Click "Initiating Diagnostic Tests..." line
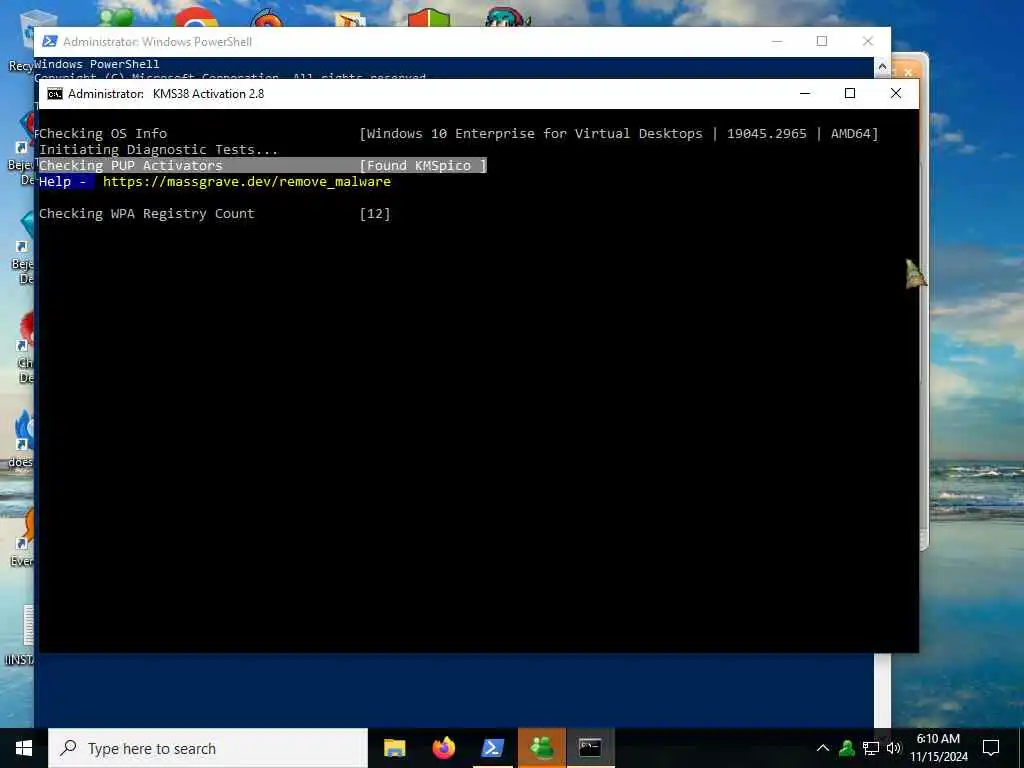Image resolution: width=1024 pixels, height=768 pixels. pos(159,150)
